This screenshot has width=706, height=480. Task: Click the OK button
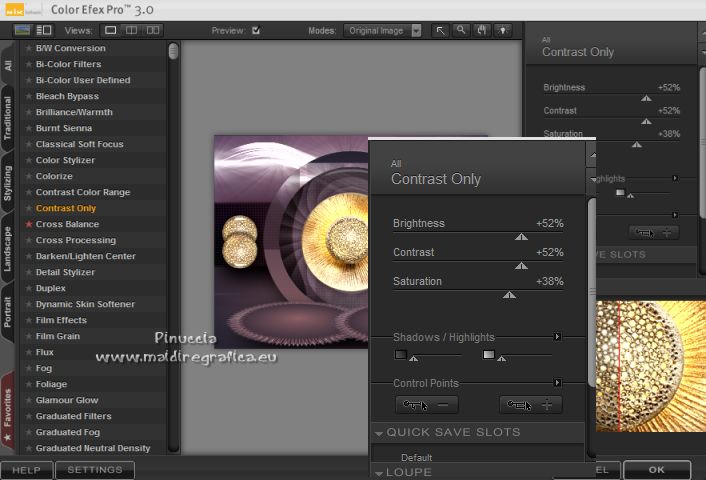pos(656,470)
